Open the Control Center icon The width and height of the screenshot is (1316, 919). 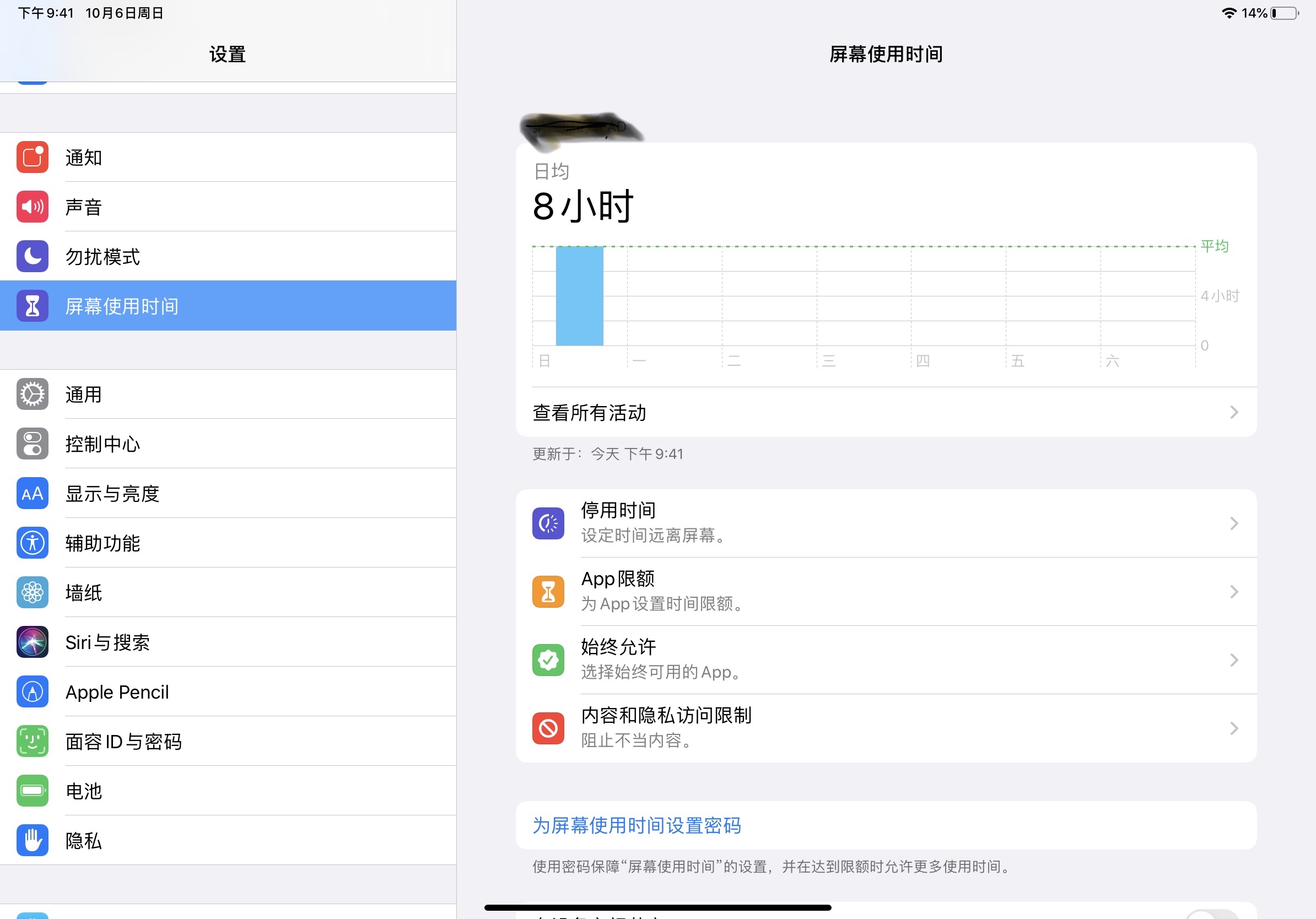pyautogui.click(x=32, y=444)
